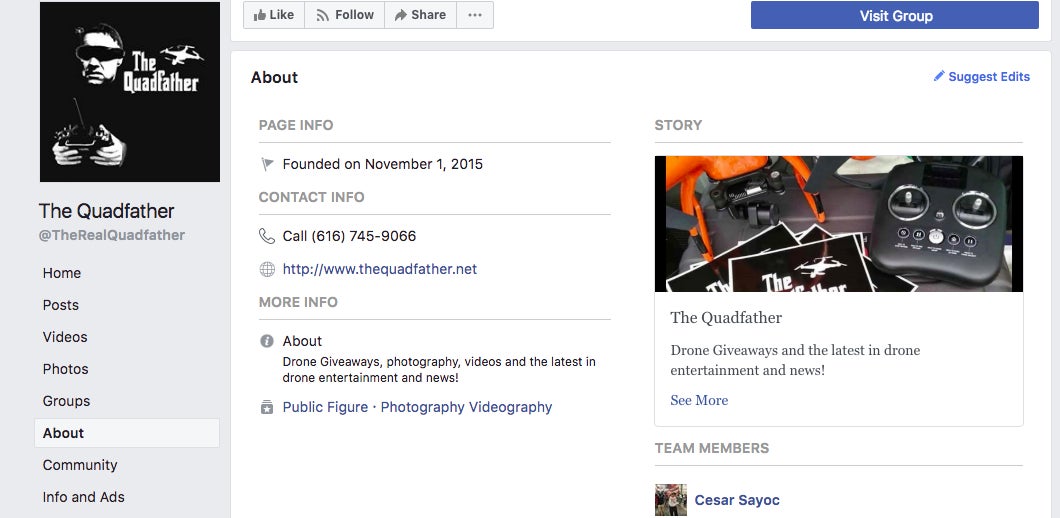Open the Story drone cover image
The height and width of the screenshot is (518, 1060).
[x=838, y=224]
